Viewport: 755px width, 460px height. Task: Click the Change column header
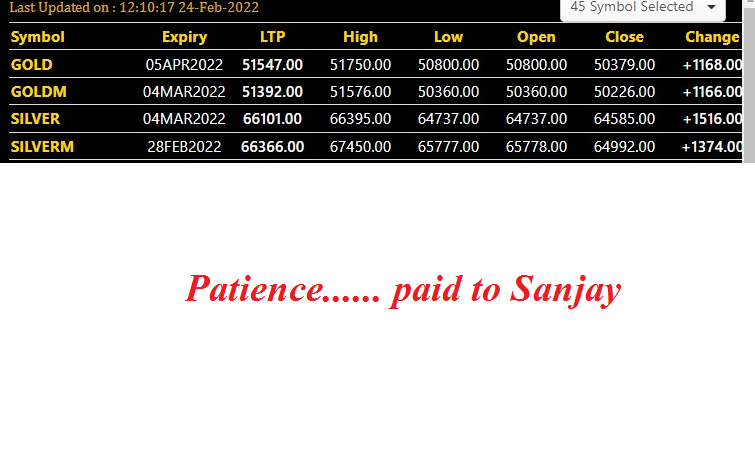(712, 37)
